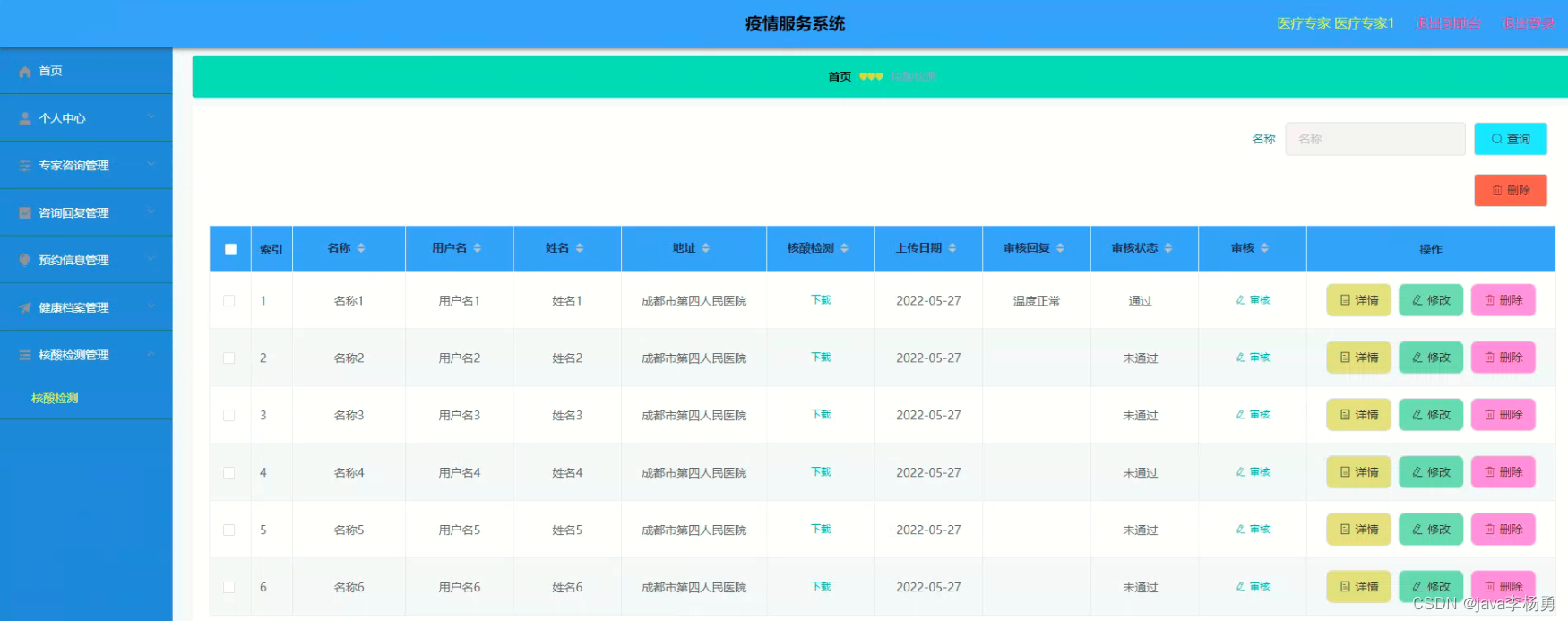Toggle the select-all checkbox in table header
This screenshot has height=621, width=1568.
coord(230,249)
